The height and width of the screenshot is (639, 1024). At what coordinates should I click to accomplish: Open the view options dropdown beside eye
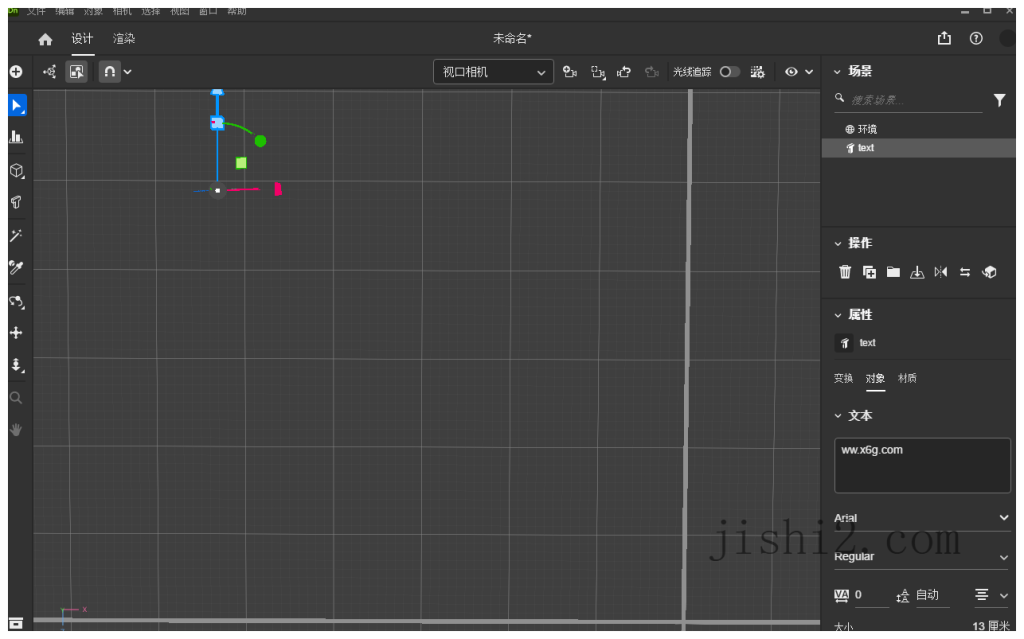(x=809, y=72)
